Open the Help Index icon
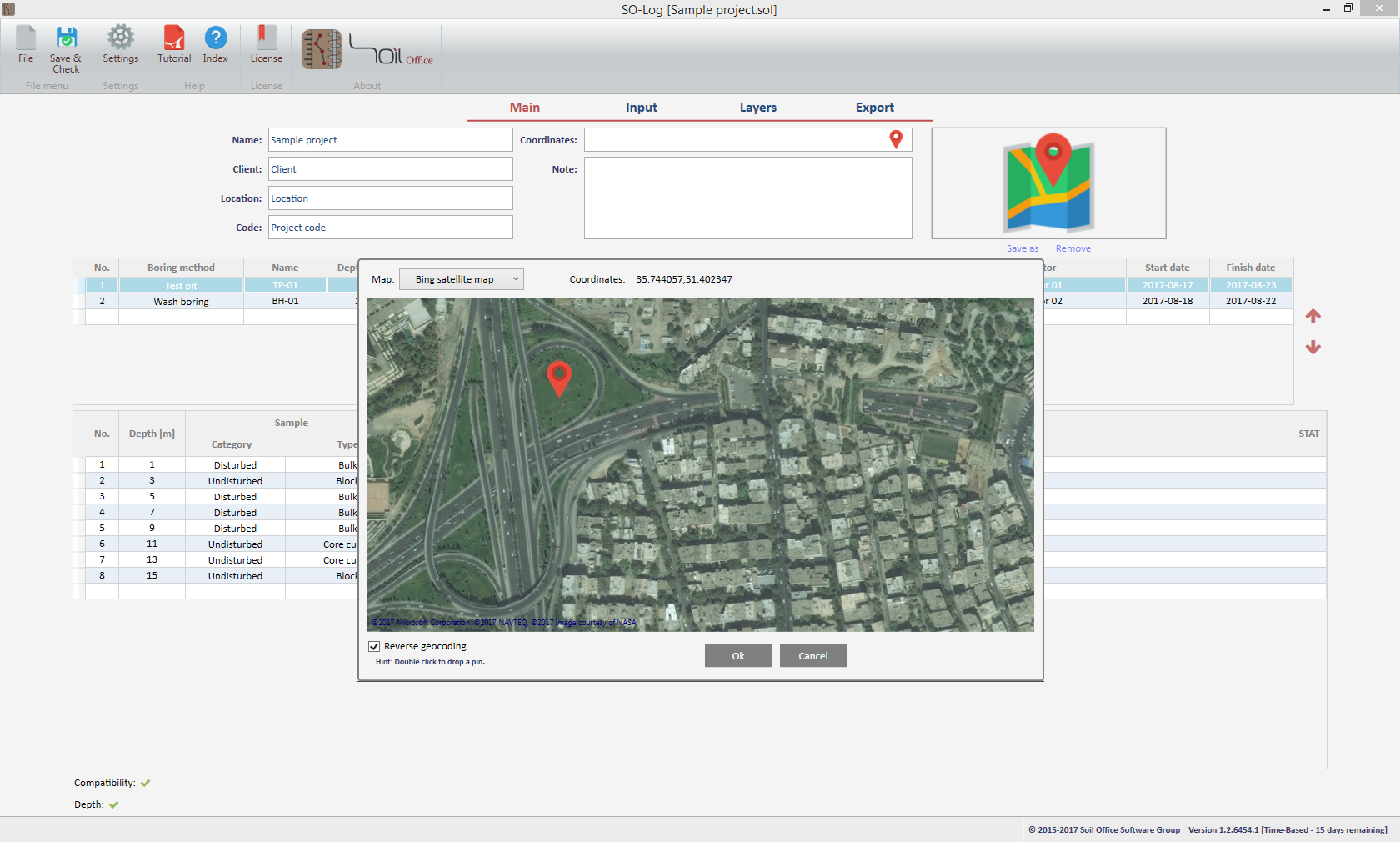This screenshot has height=842, width=1400. click(x=215, y=38)
